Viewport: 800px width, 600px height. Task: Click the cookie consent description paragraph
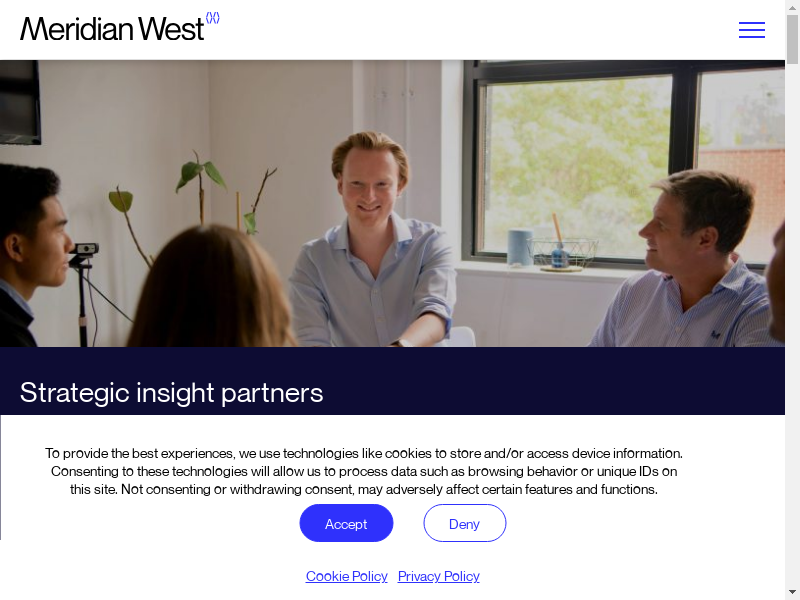click(364, 471)
